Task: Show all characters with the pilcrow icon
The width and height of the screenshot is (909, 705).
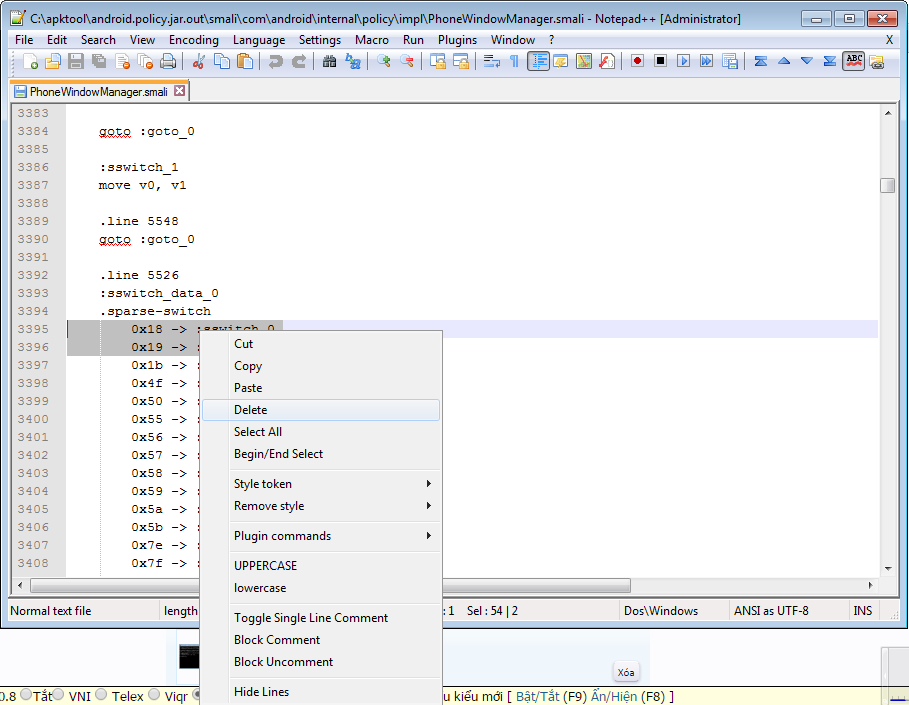Action: tap(514, 61)
